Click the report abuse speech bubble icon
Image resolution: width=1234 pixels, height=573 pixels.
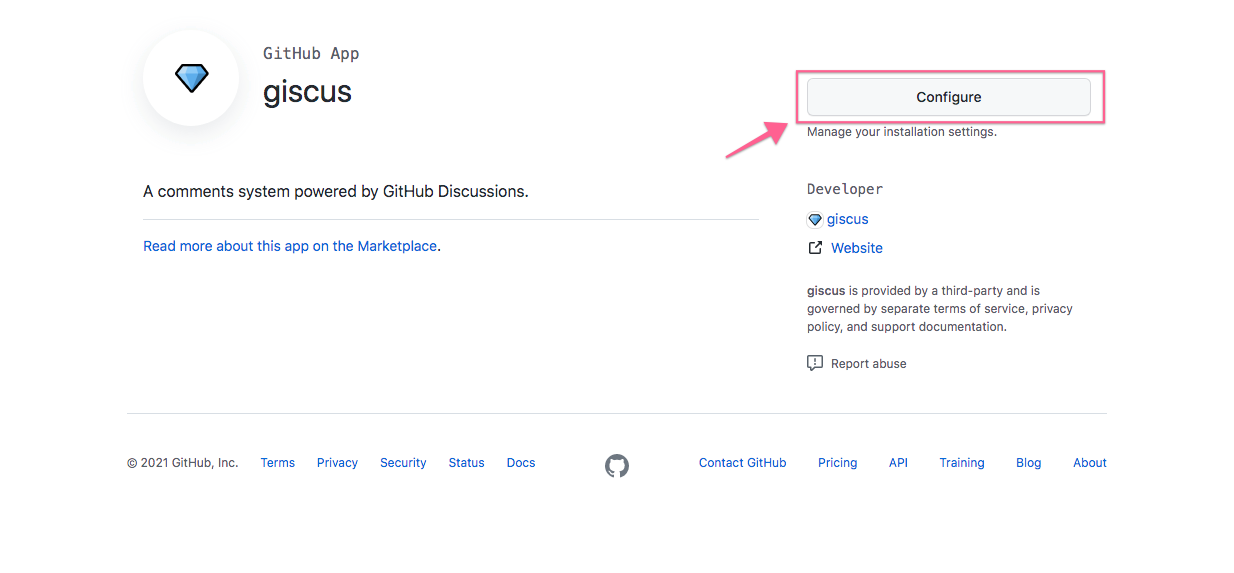(815, 363)
